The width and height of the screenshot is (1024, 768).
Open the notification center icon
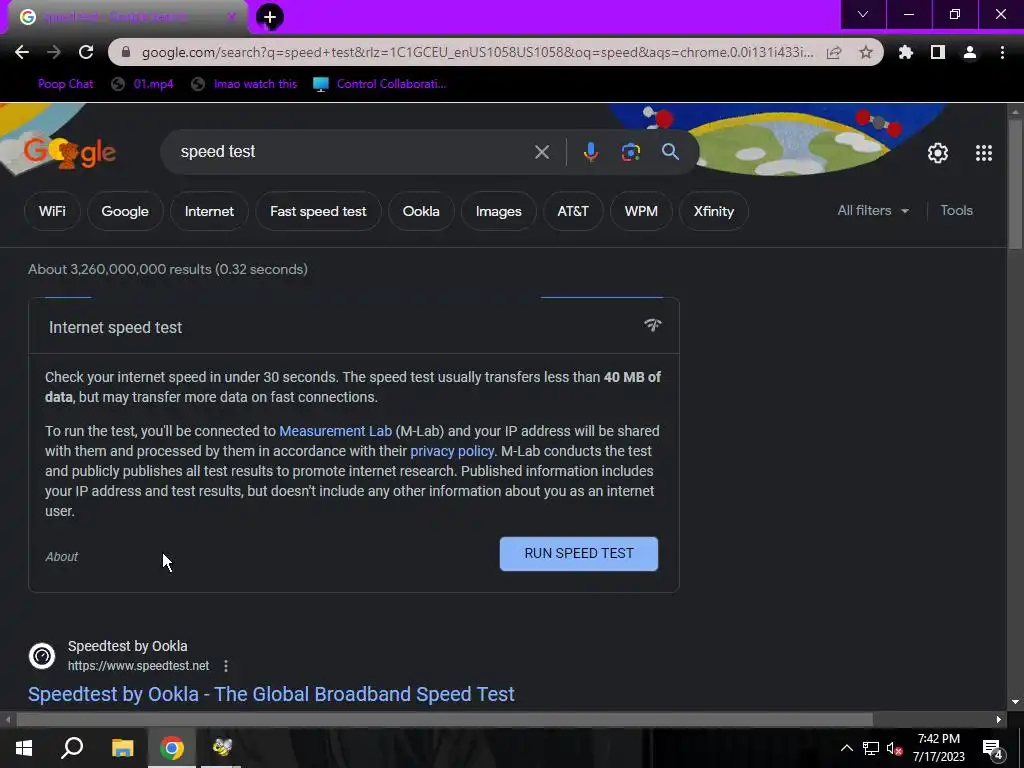click(993, 749)
